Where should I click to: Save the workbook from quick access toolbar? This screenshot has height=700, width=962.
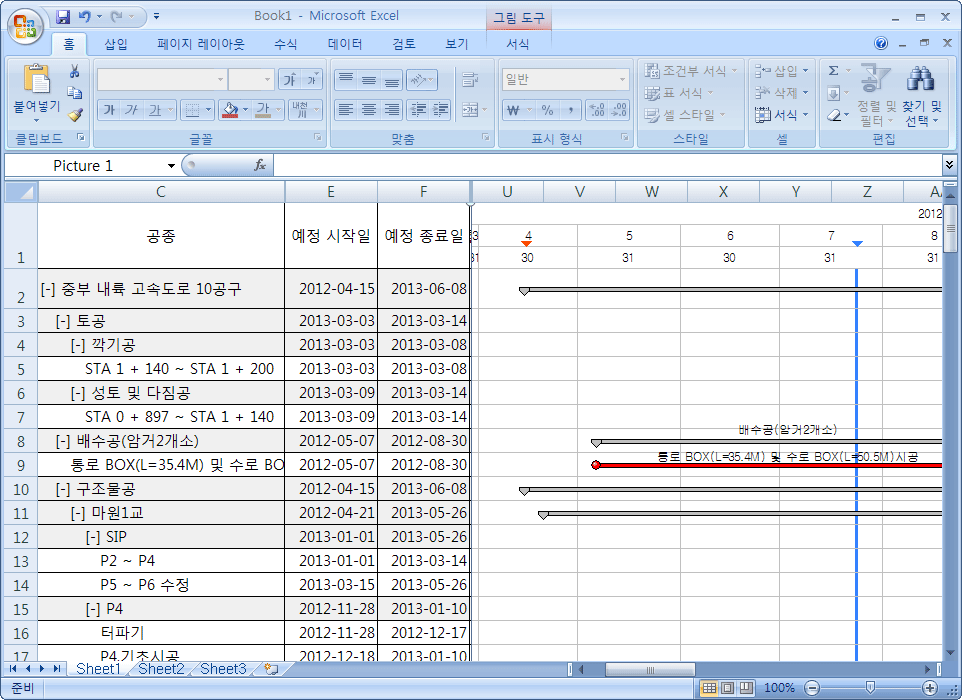[64, 17]
